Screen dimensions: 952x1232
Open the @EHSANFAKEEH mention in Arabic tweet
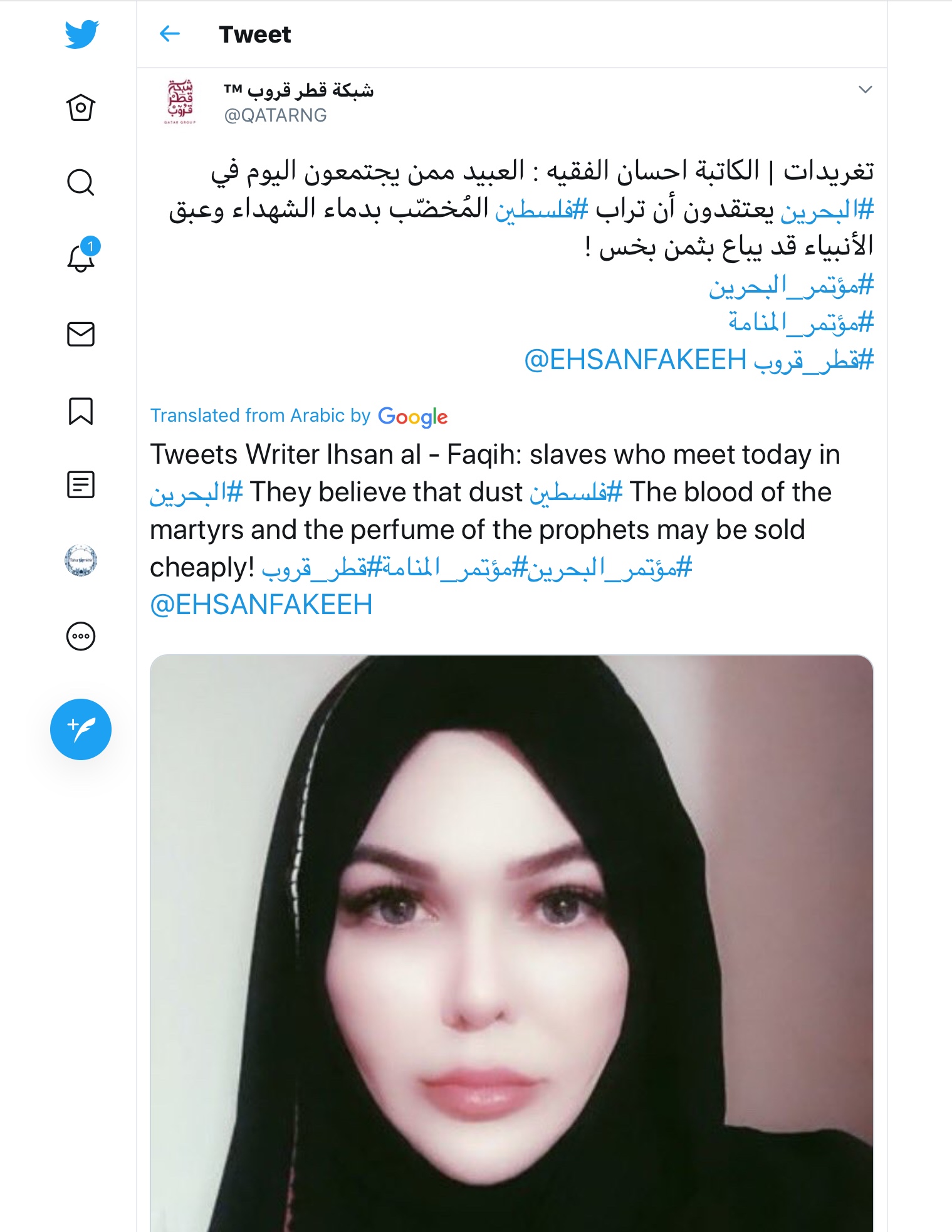(x=635, y=360)
